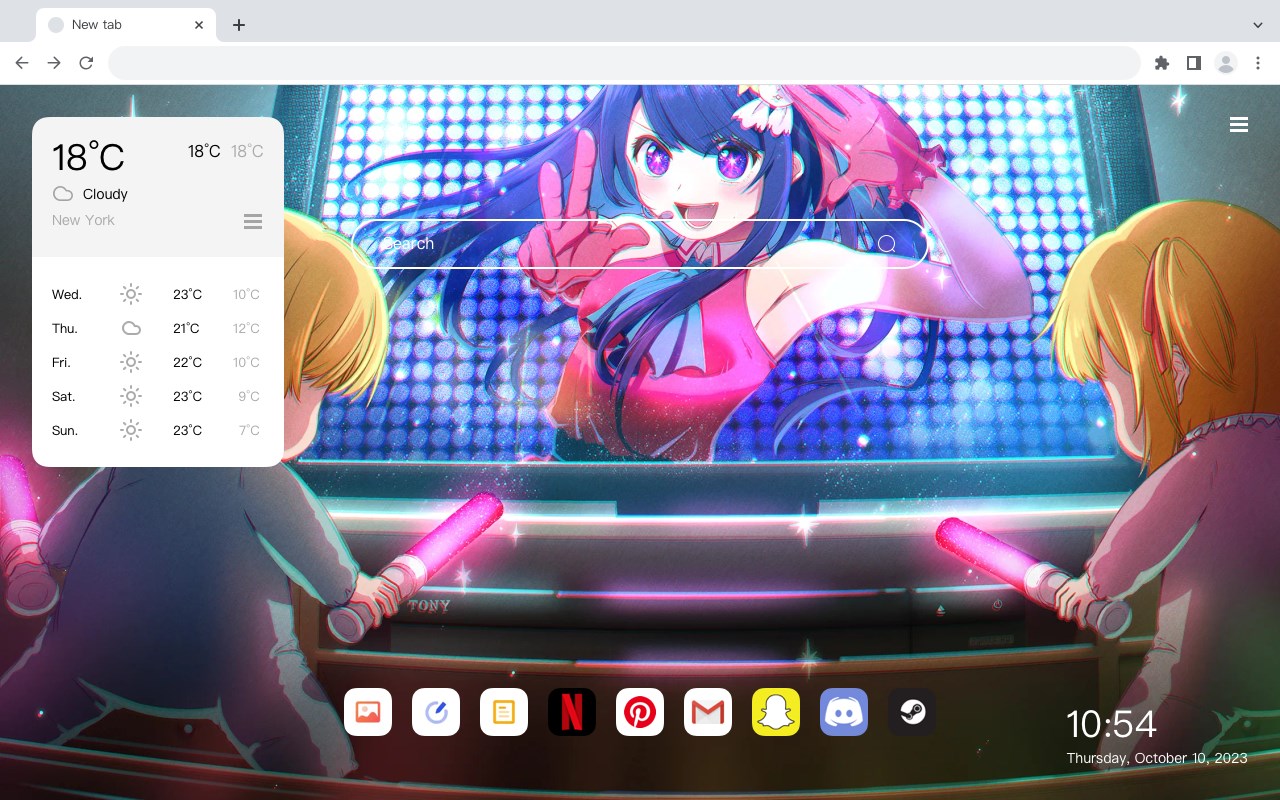Open the page hamburger menu at top right
Image resolution: width=1280 pixels, height=800 pixels.
pos(1239,125)
